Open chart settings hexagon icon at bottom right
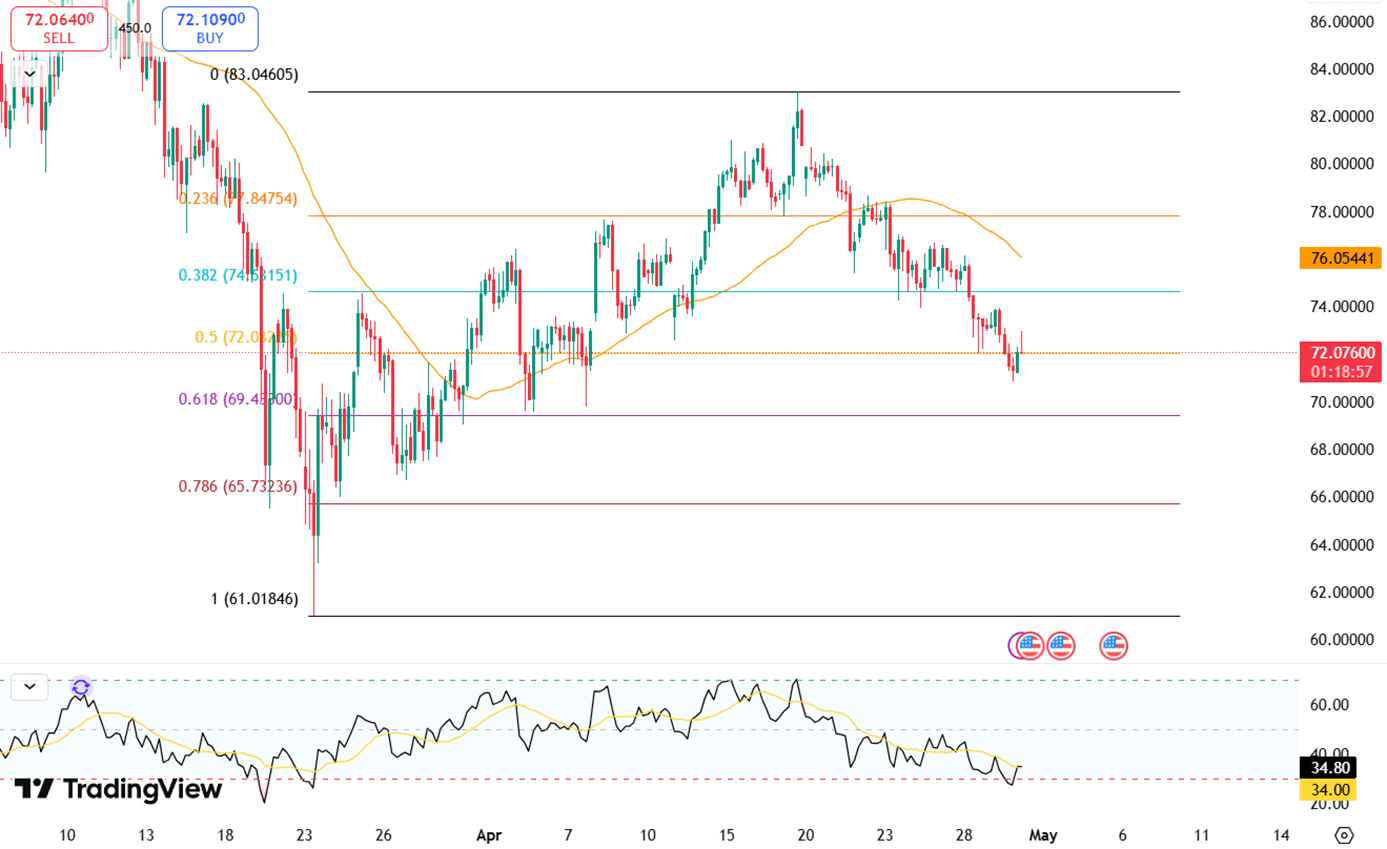 1344,835
